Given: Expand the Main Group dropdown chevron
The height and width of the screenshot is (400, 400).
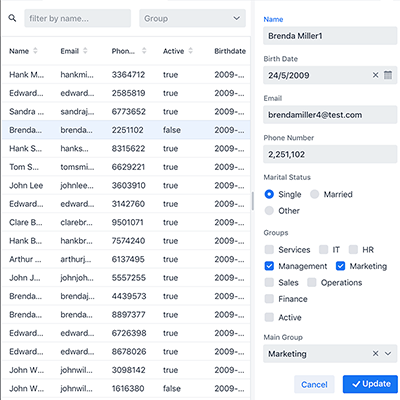Looking at the screenshot, I should [x=388, y=353].
